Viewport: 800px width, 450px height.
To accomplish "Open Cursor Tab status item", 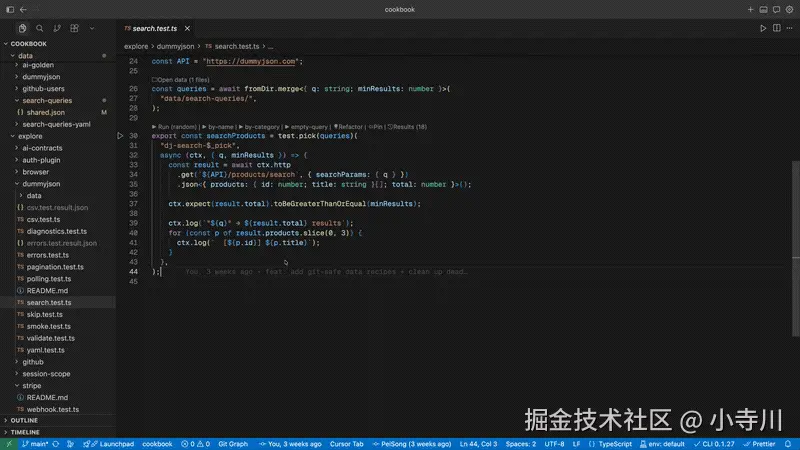I will click(346, 444).
